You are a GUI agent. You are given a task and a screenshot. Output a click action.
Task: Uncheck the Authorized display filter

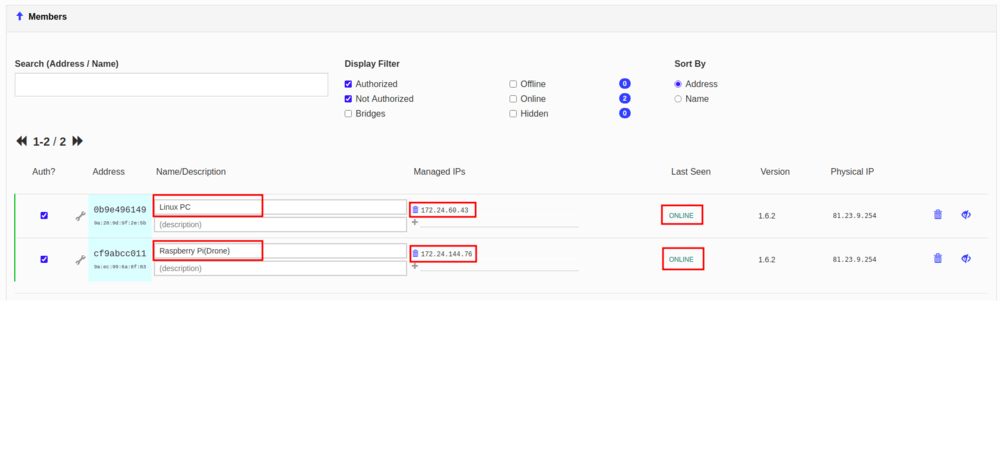pos(348,84)
